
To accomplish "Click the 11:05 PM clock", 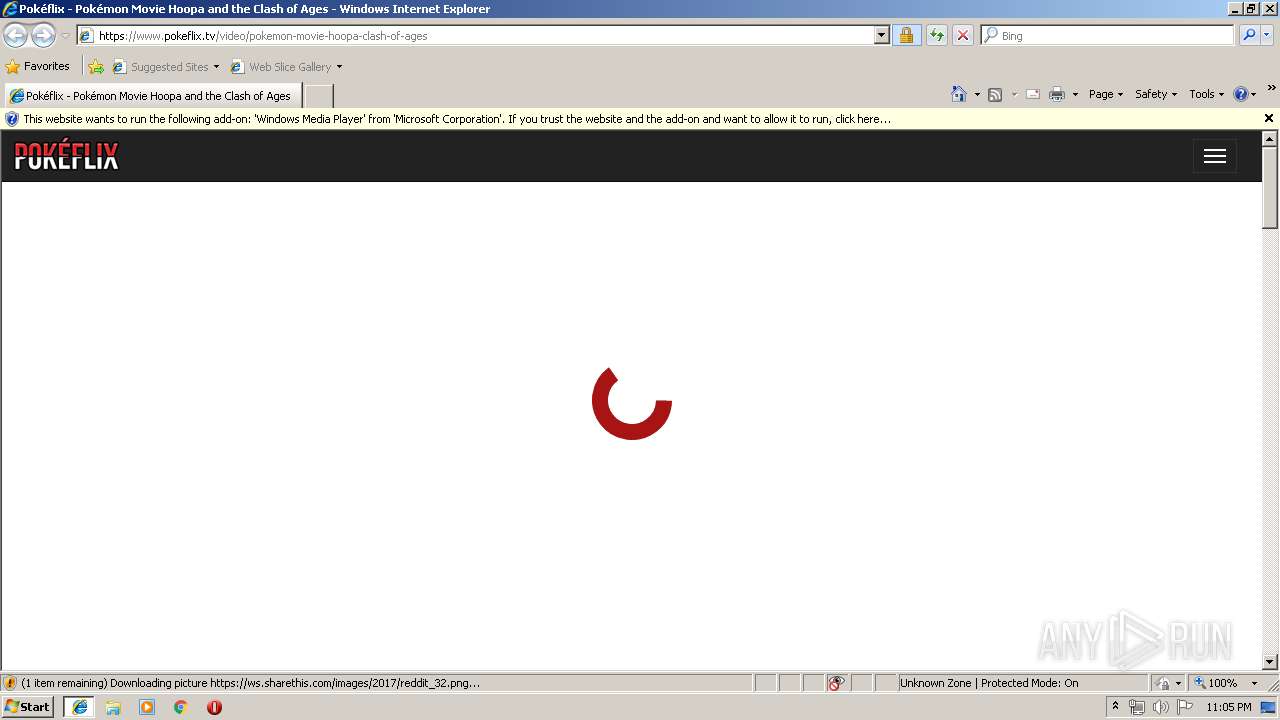I will pyautogui.click(x=1229, y=707).
